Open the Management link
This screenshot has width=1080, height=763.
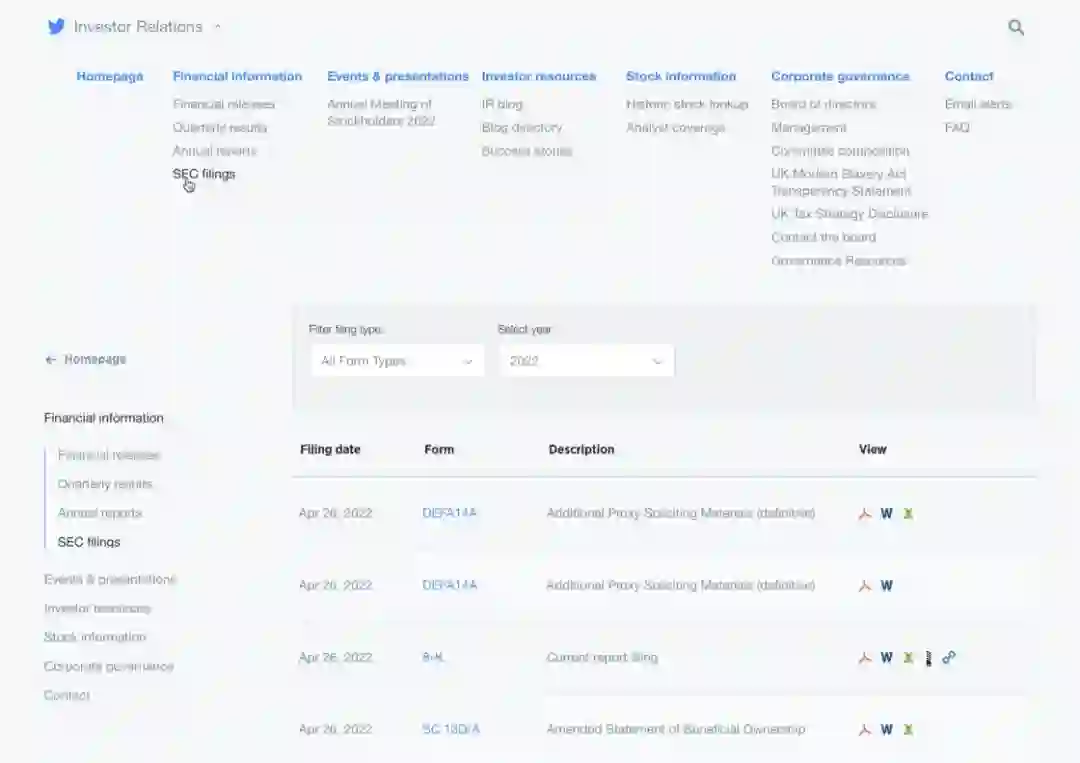(809, 128)
